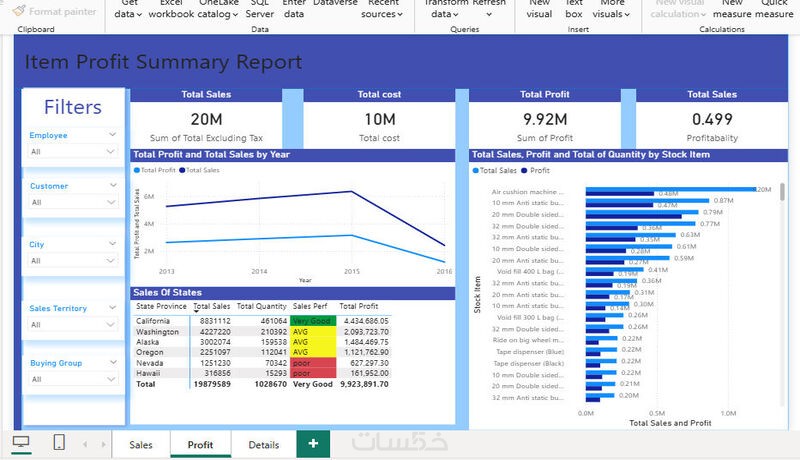Viewport: 800px width, 460px height.
Task: Collapse the Employee slicer header chevron
Action: (113, 135)
